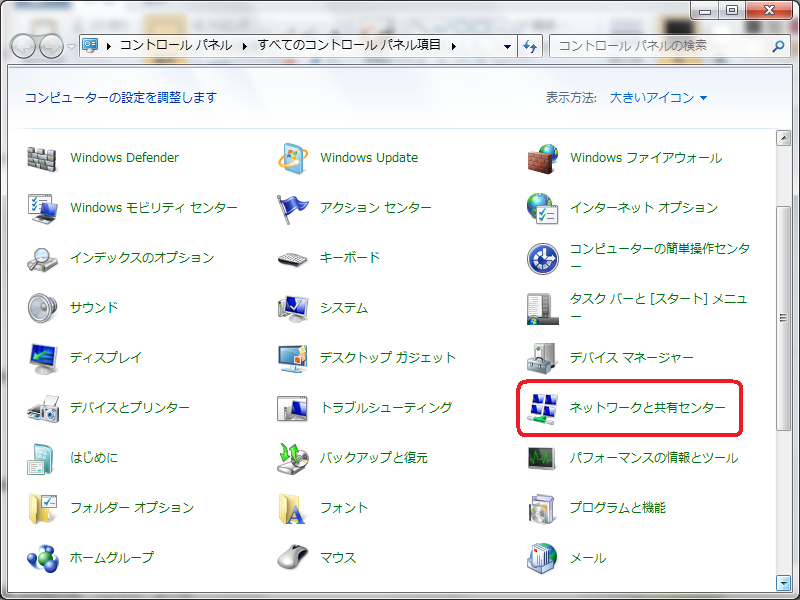The width and height of the screenshot is (800, 600).
Task: Expand the arrow after コントロール パネル breadcrumb
Action: (x=245, y=46)
